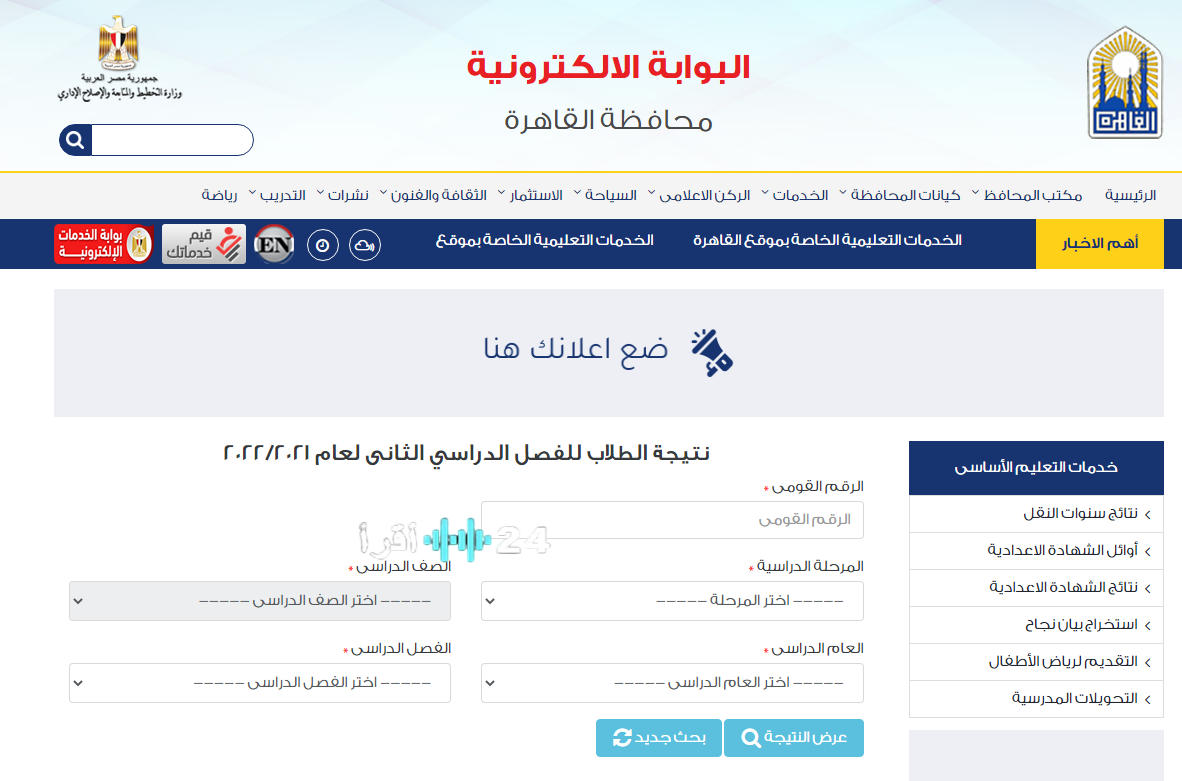The width and height of the screenshot is (1182, 781).
Task: Open the الرئيسية menu item
Action: [1133, 195]
